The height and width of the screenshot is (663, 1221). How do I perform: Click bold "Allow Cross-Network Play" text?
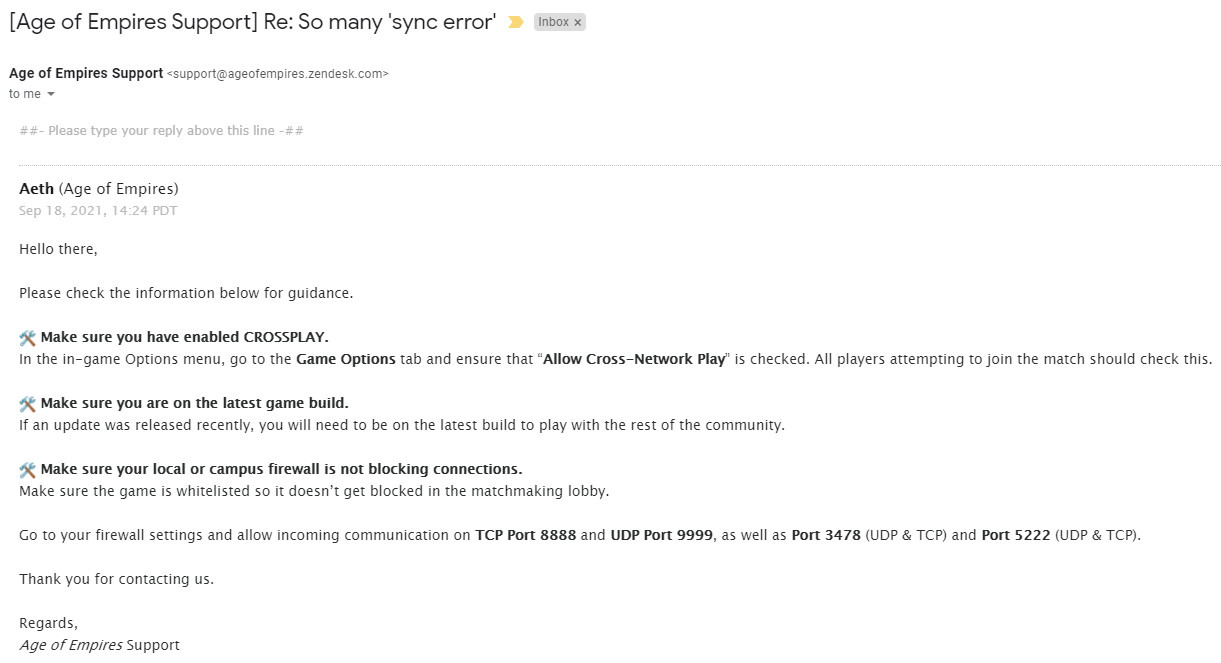633,359
